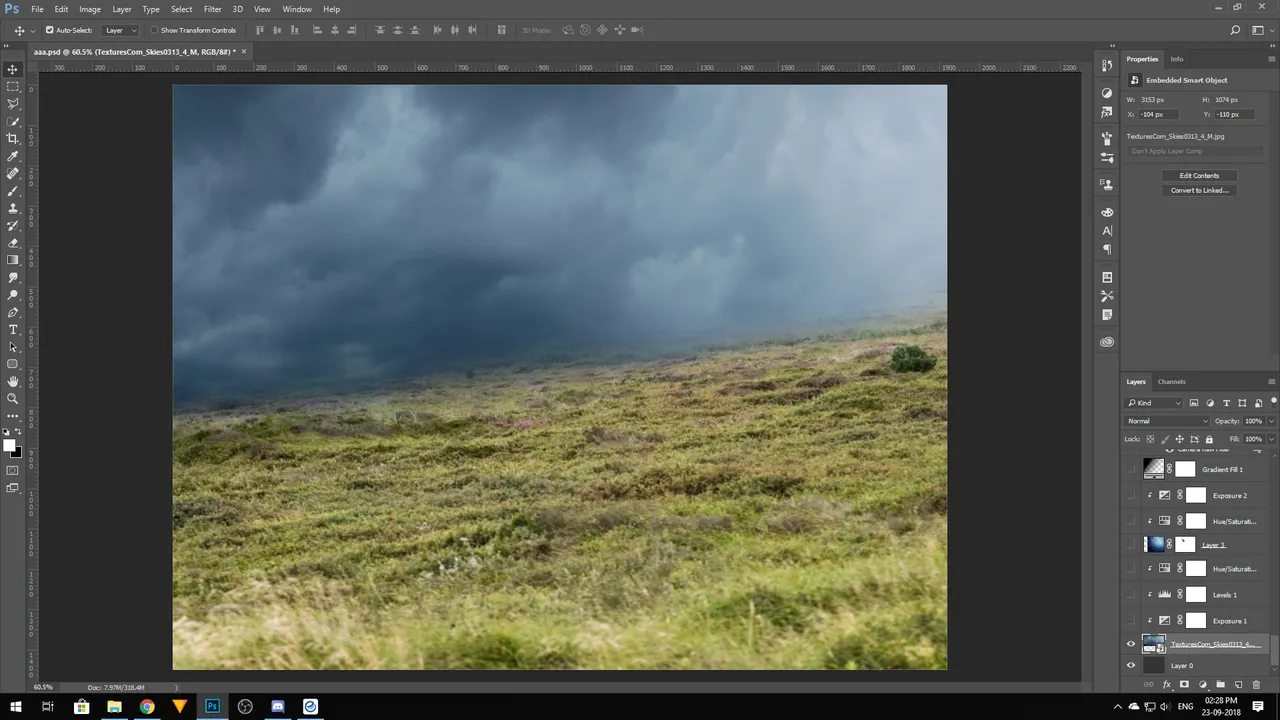Screen dimensions: 1280x720
Task: Select the Crop tool
Action: point(13,139)
